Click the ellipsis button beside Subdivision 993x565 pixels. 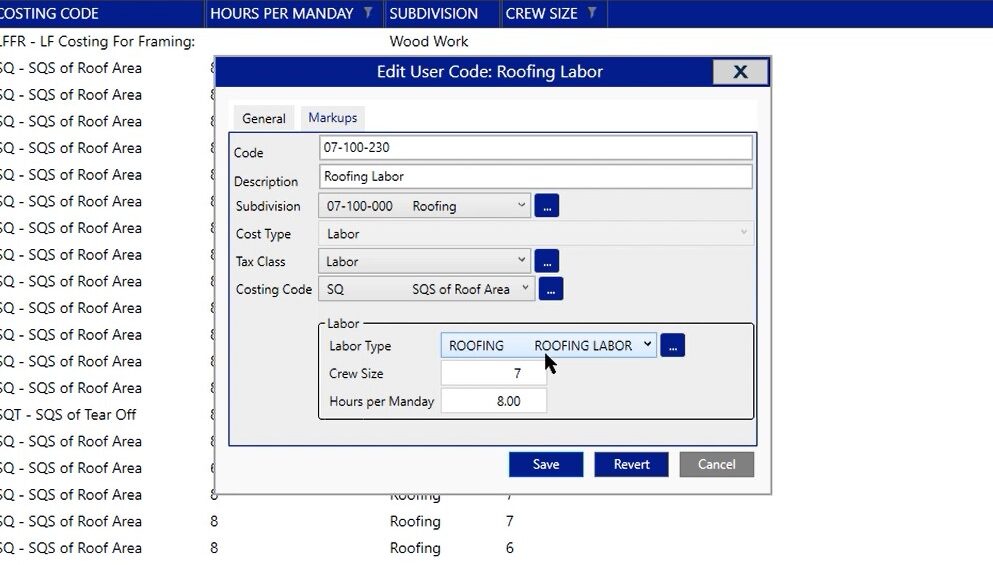[546, 206]
